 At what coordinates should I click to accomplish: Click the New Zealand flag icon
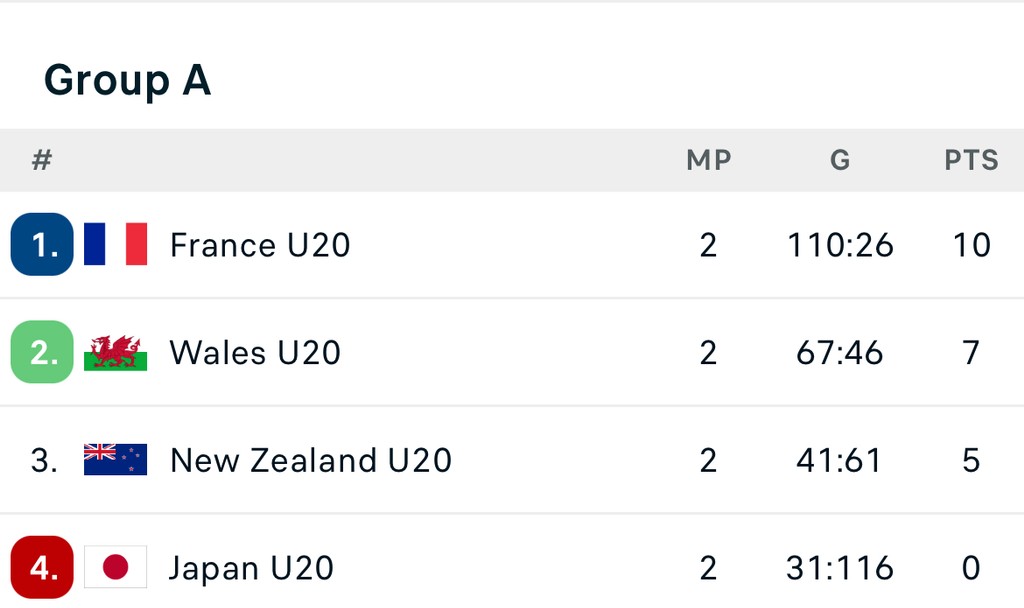point(115,460)
